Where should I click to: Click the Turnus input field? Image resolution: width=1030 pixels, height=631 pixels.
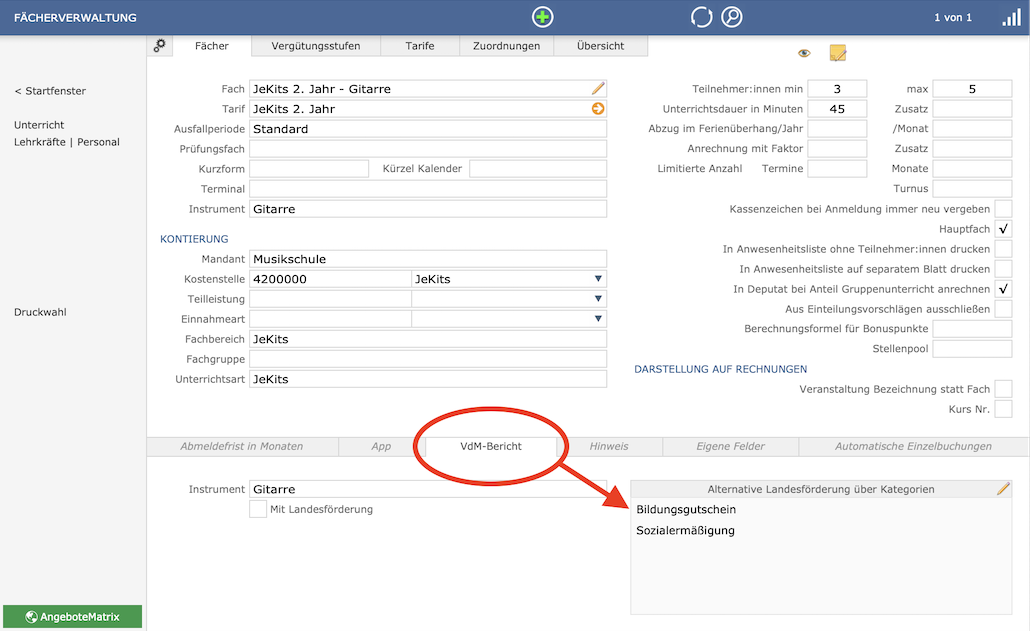coord(972,188)
